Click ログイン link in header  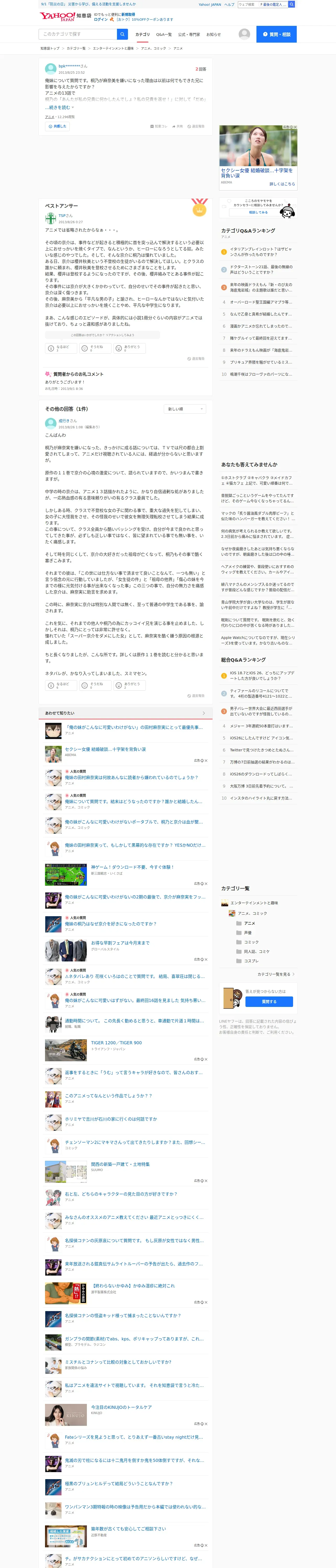101,20
